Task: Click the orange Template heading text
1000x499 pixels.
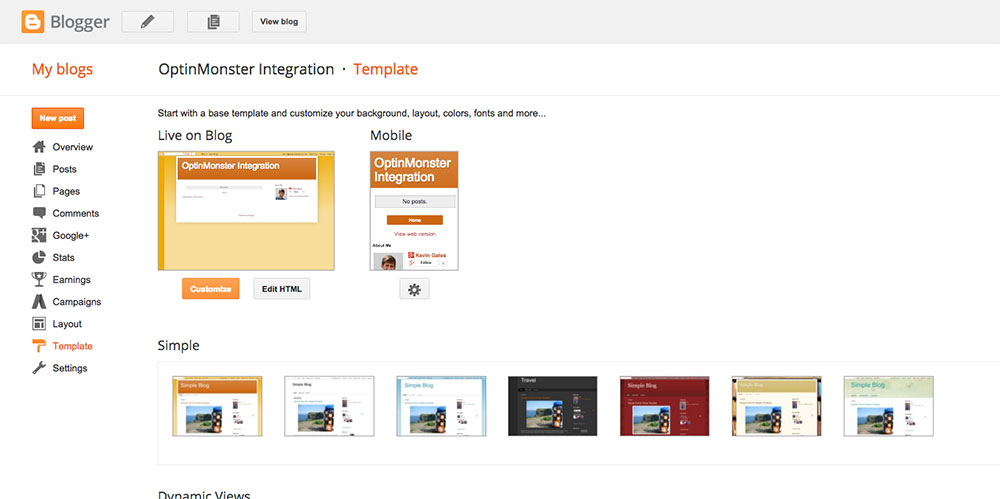Action: (386, 69)
